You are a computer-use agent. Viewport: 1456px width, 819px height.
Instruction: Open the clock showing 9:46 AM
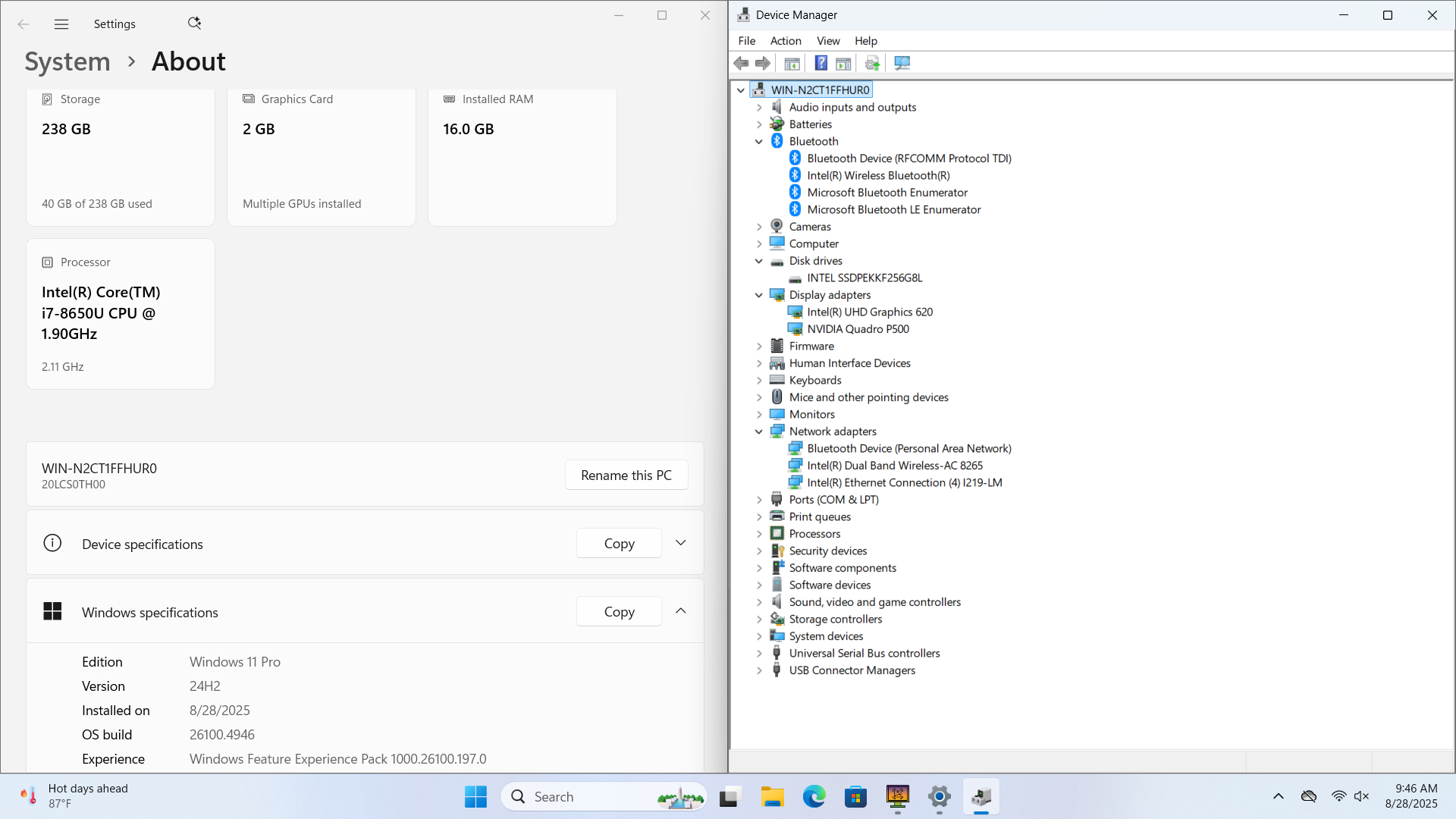tap(1411, 796)
